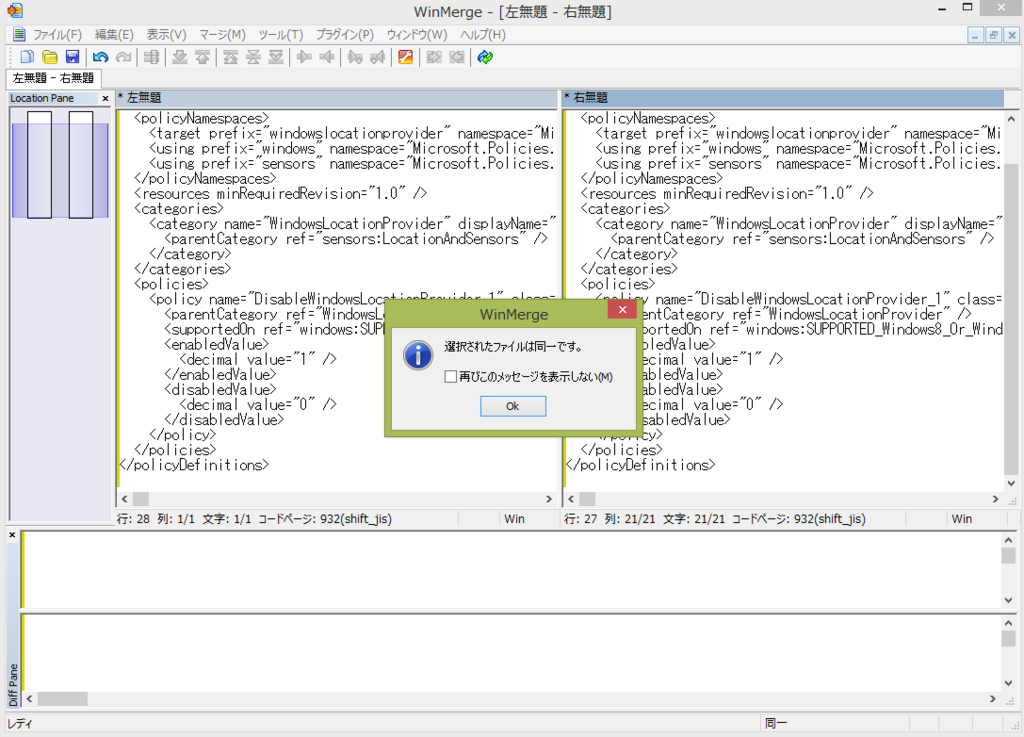
Task: Click <categories> line in left pane
Action: (x=178, y=209)
